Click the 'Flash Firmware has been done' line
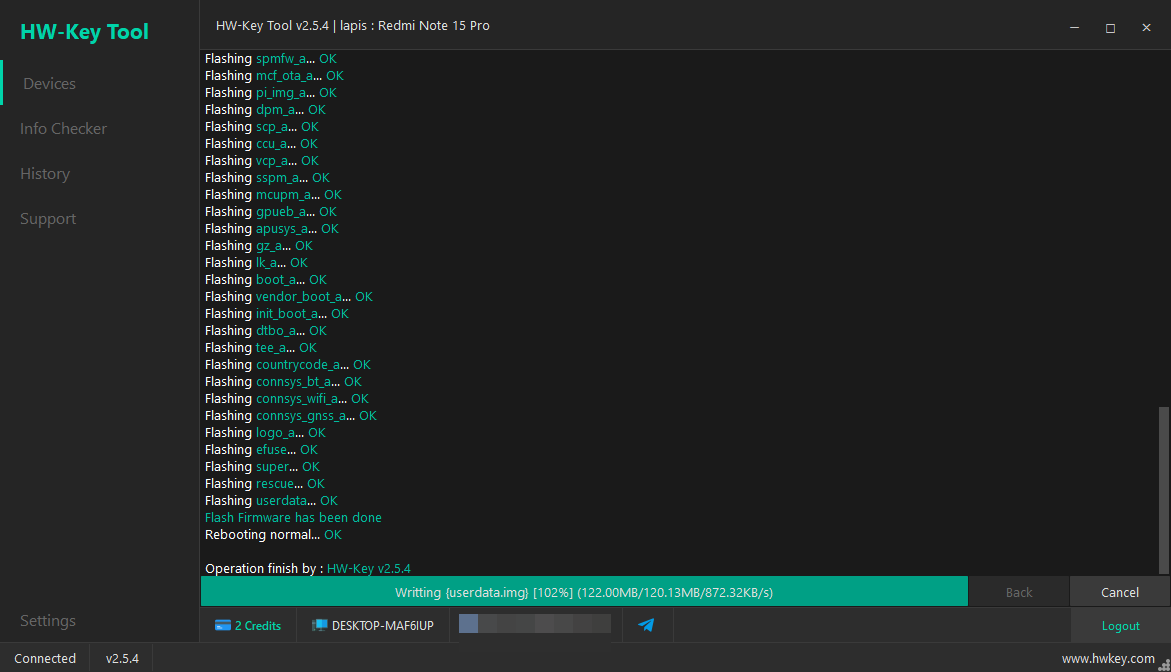 [293, 517]
